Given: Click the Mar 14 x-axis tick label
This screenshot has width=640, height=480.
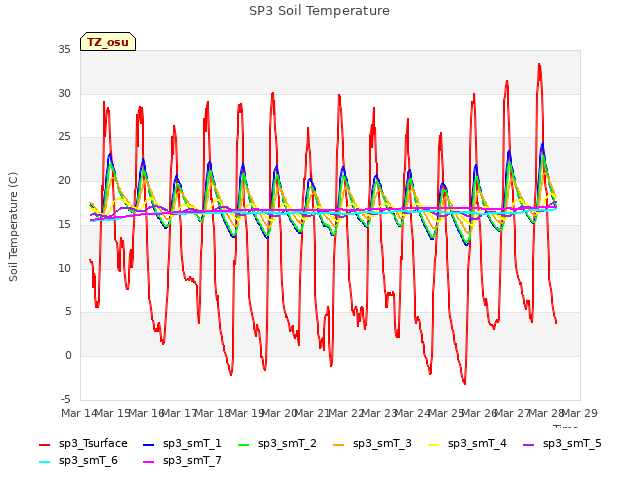Looking at the screenshot, I should [79, 413].
